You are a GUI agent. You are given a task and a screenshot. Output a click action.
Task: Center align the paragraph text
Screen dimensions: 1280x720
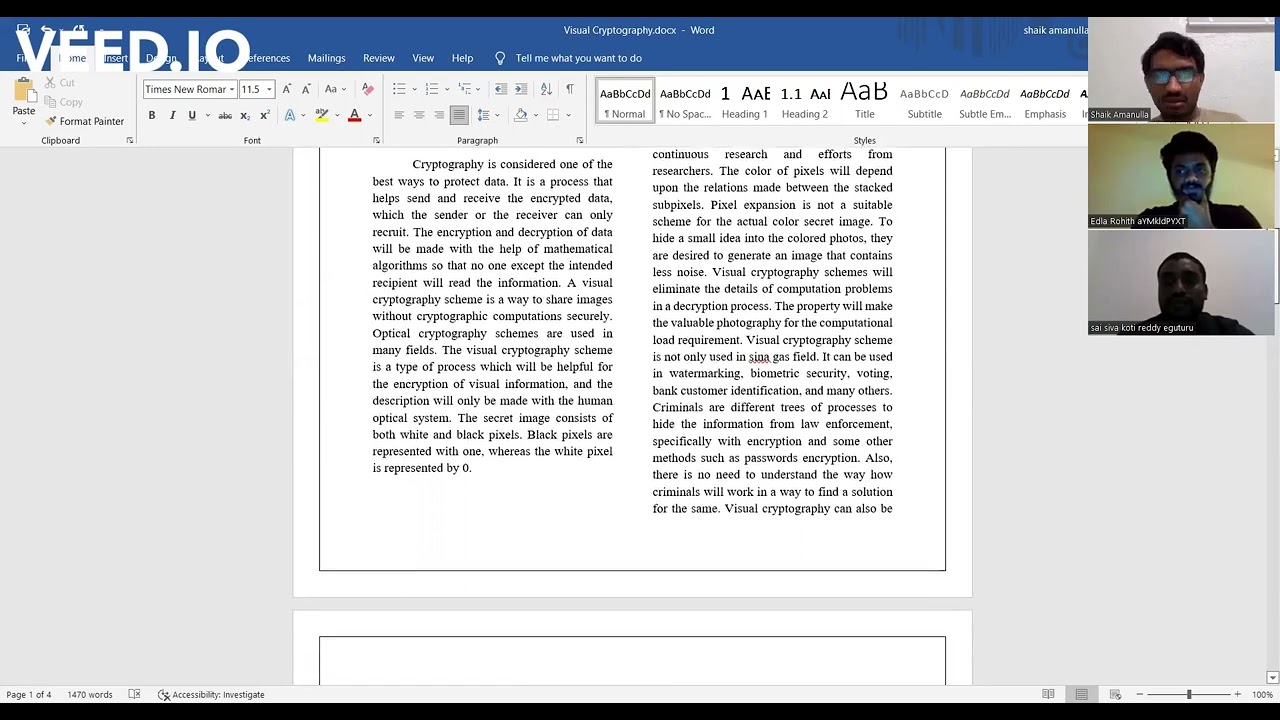419,115
